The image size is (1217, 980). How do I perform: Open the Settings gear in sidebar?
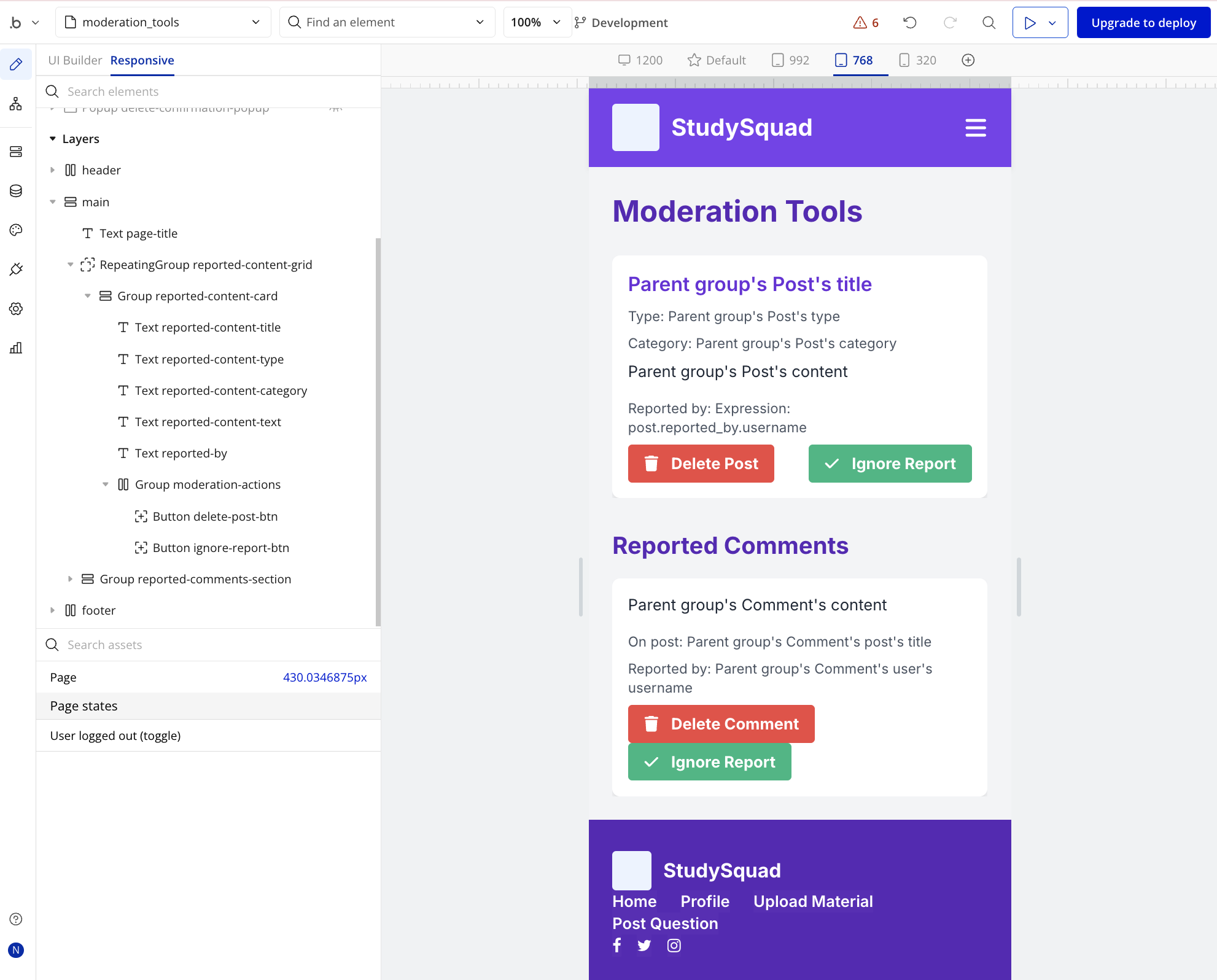pos(16,309)
